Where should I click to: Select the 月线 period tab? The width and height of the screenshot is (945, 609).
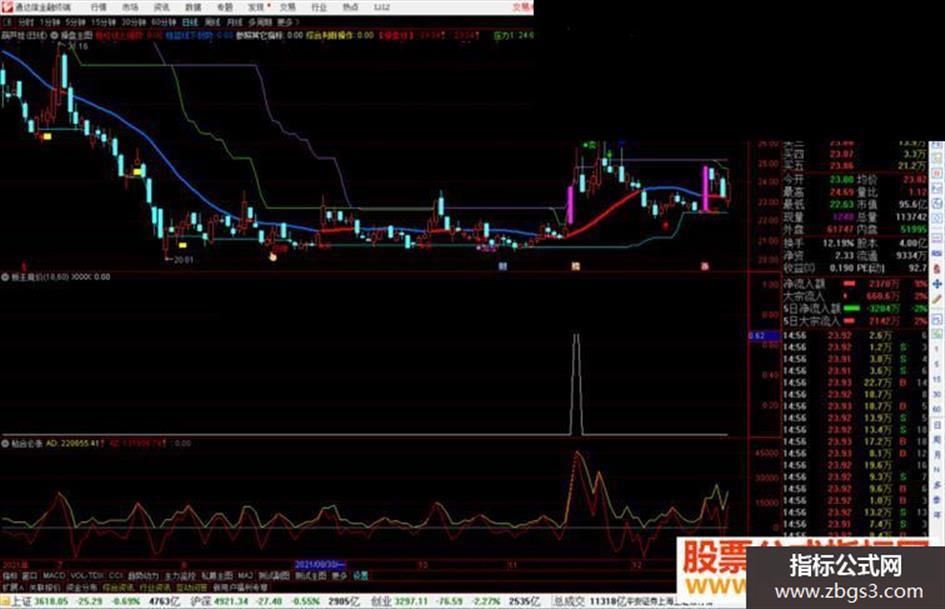235,22
